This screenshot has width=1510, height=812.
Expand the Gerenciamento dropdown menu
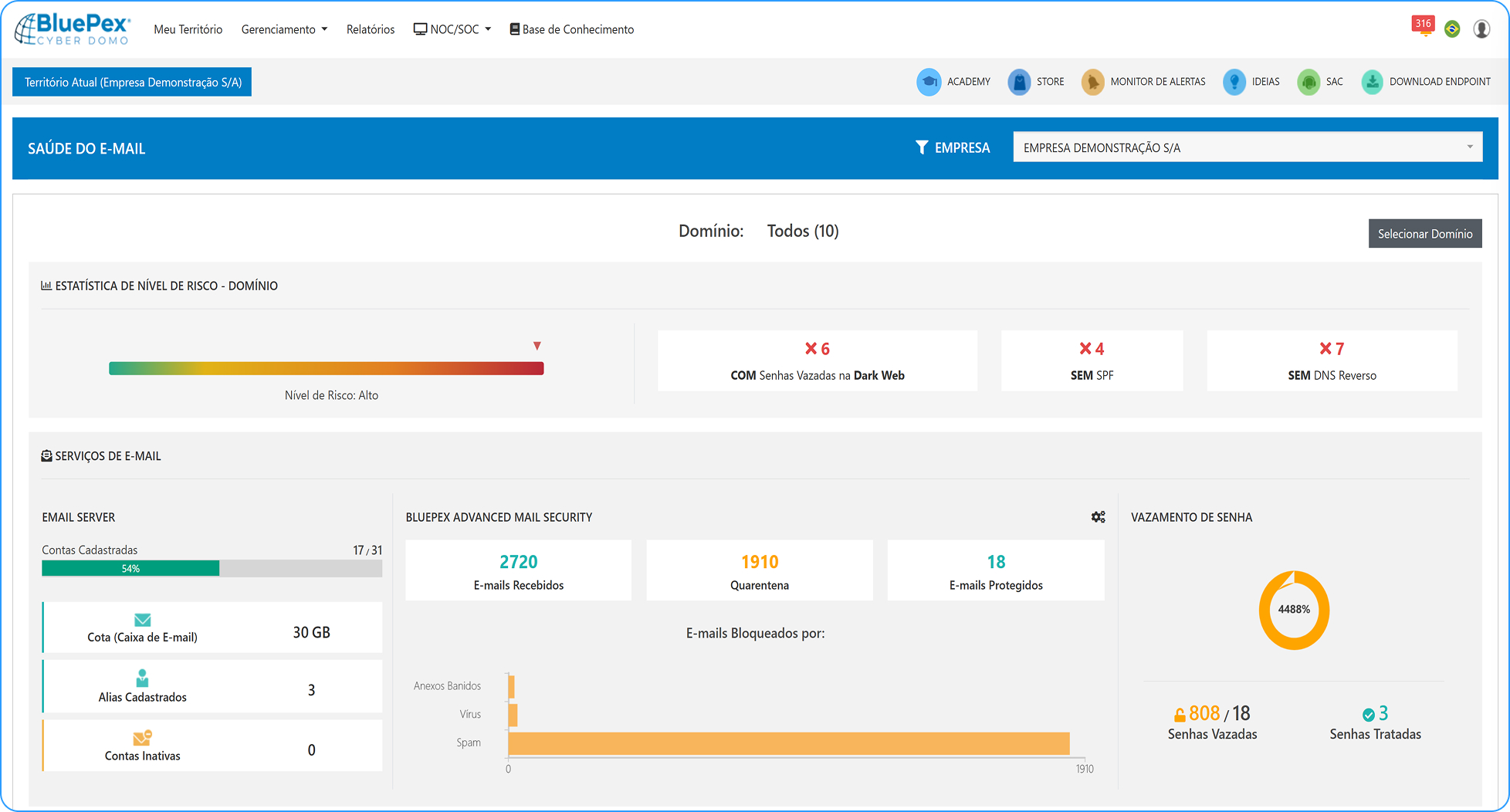point(284,29)
